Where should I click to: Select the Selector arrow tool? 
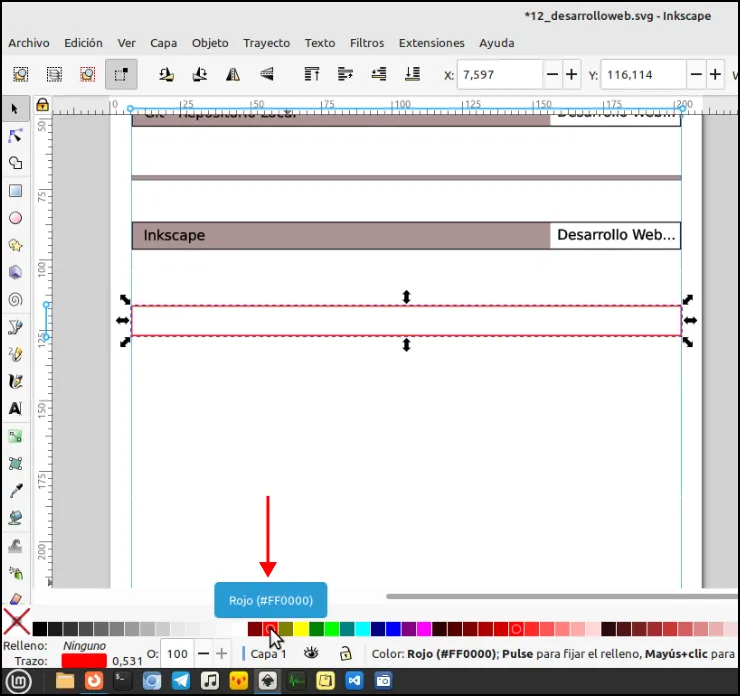(15, 109)
